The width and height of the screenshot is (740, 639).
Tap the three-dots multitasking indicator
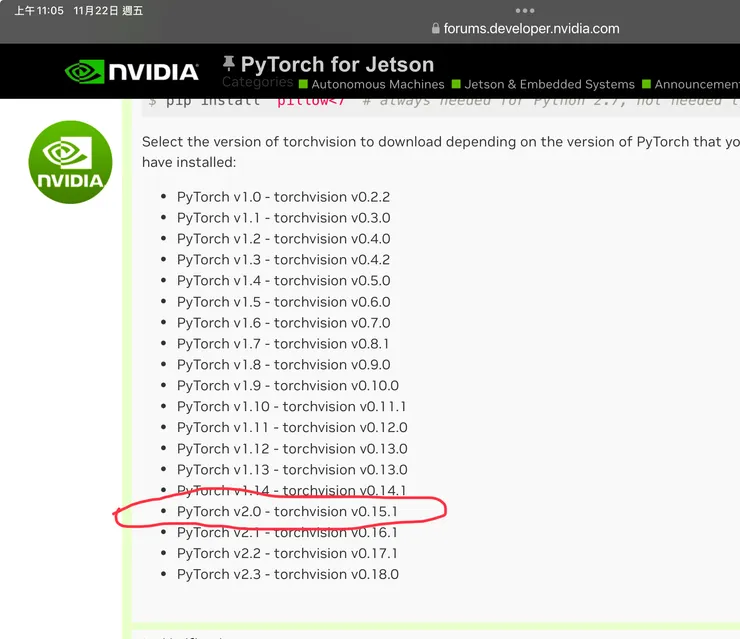[525, 10]
